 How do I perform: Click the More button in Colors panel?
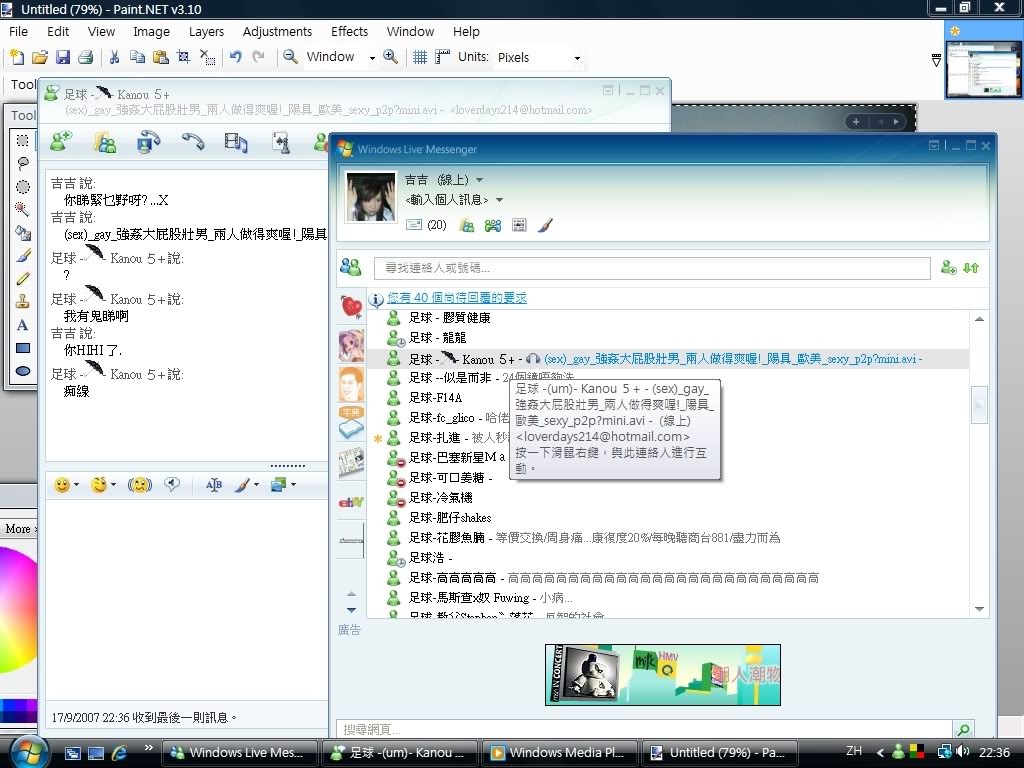coord(19,529)
